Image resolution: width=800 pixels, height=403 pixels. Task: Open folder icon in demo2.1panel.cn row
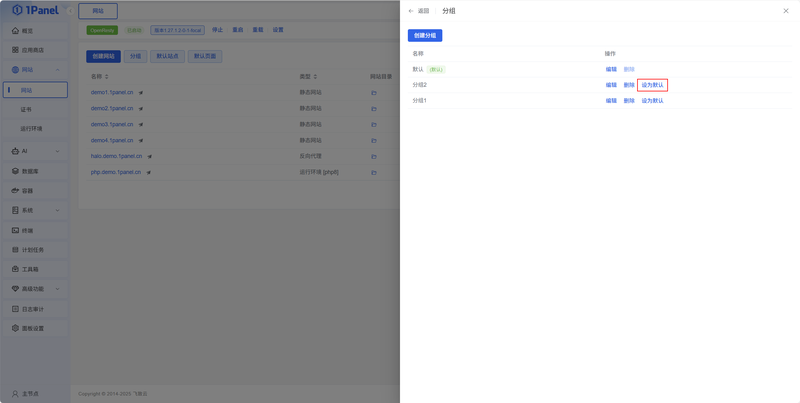(374, 109)
